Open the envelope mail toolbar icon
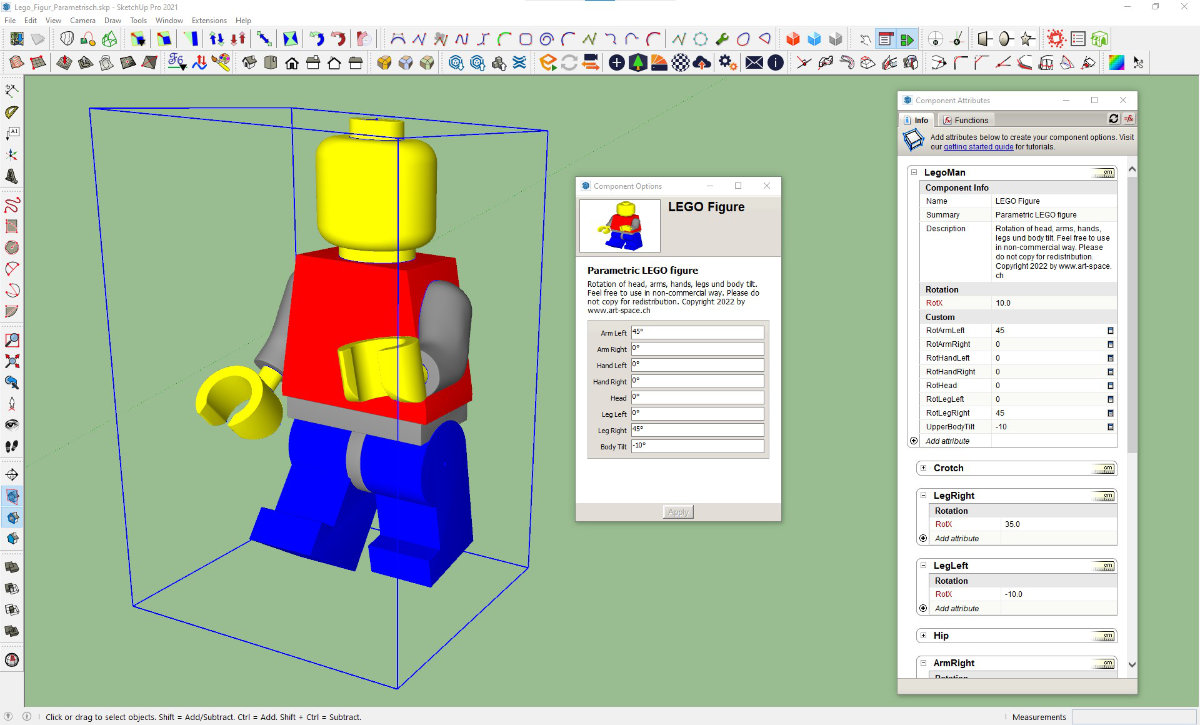This screenshot has height=725, width=1200. coord(754,63)
